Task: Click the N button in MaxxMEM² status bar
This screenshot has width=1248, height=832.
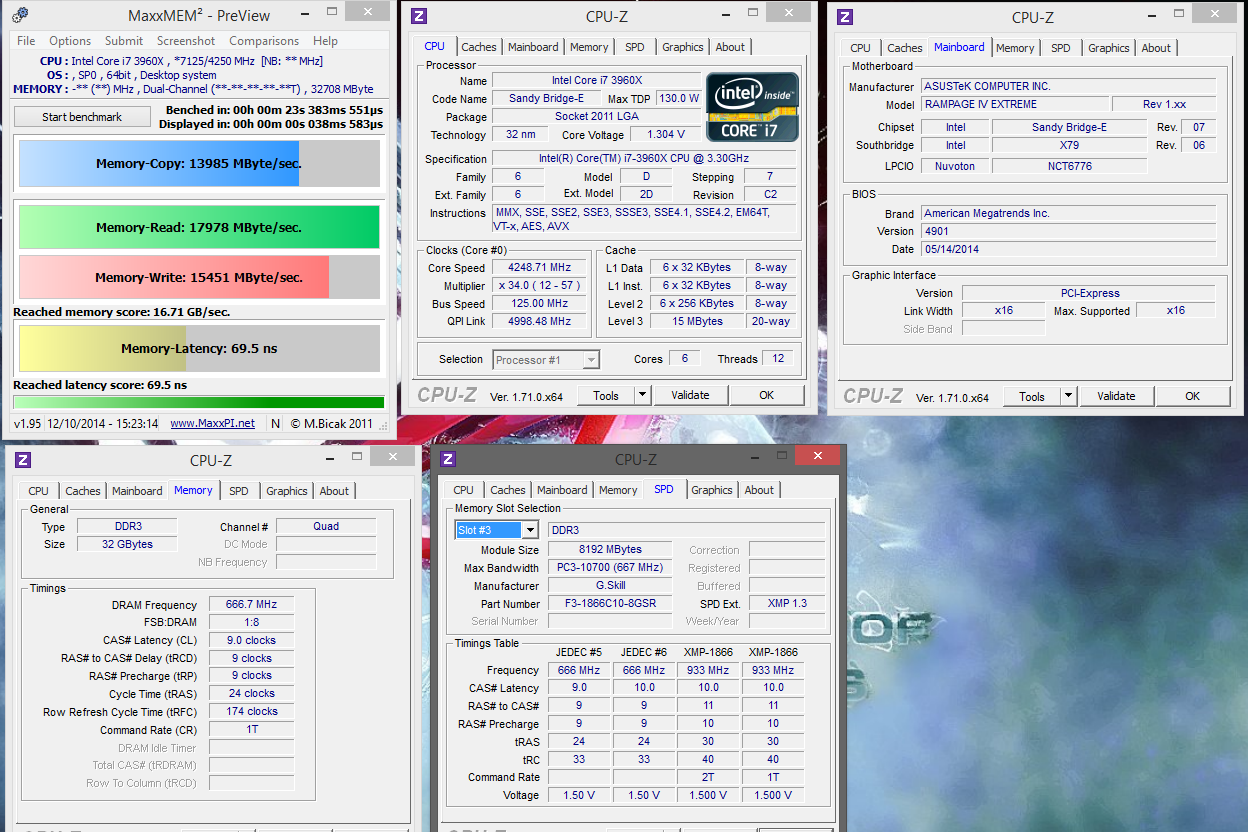Action: click(275, 423)
